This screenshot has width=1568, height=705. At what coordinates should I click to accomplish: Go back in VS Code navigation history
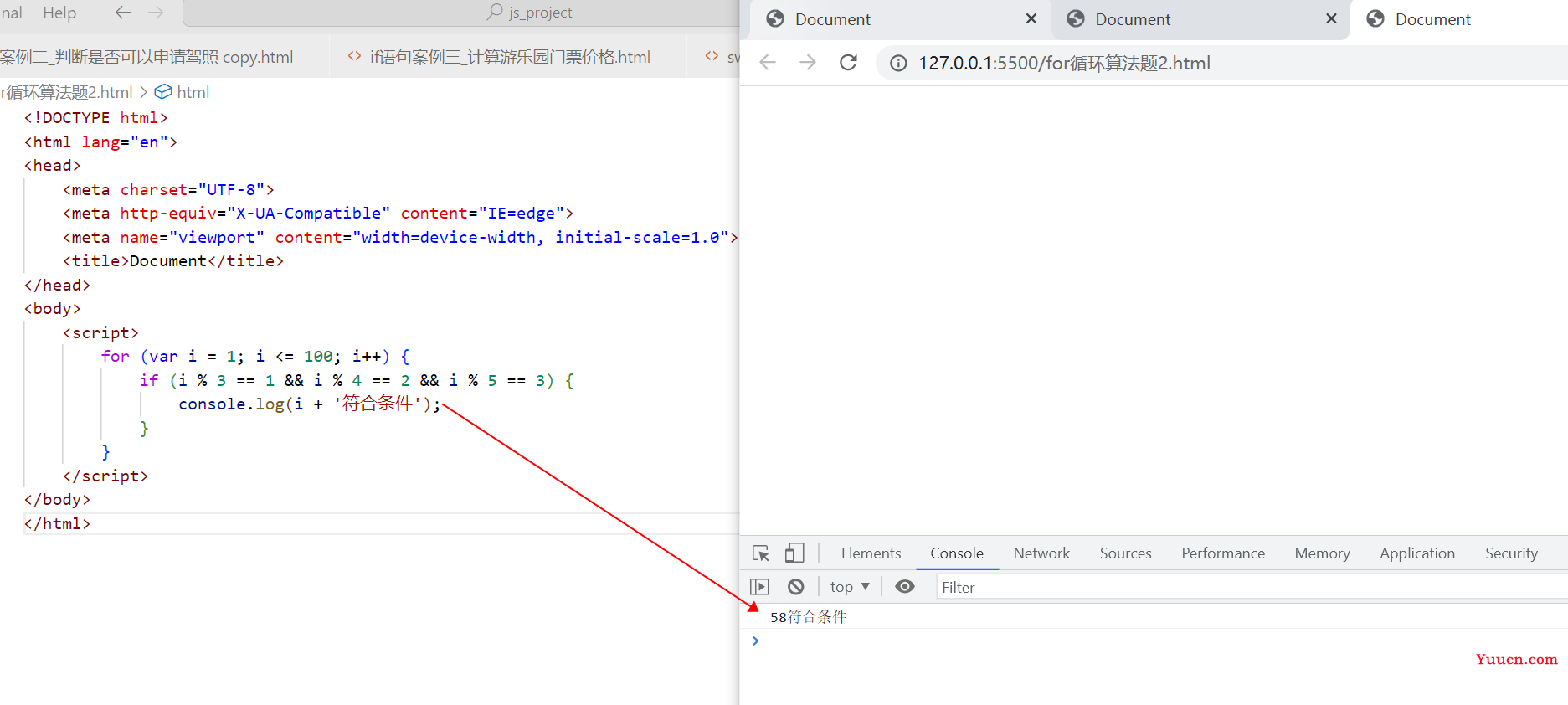pyautogui.click(x=123, y=13)
